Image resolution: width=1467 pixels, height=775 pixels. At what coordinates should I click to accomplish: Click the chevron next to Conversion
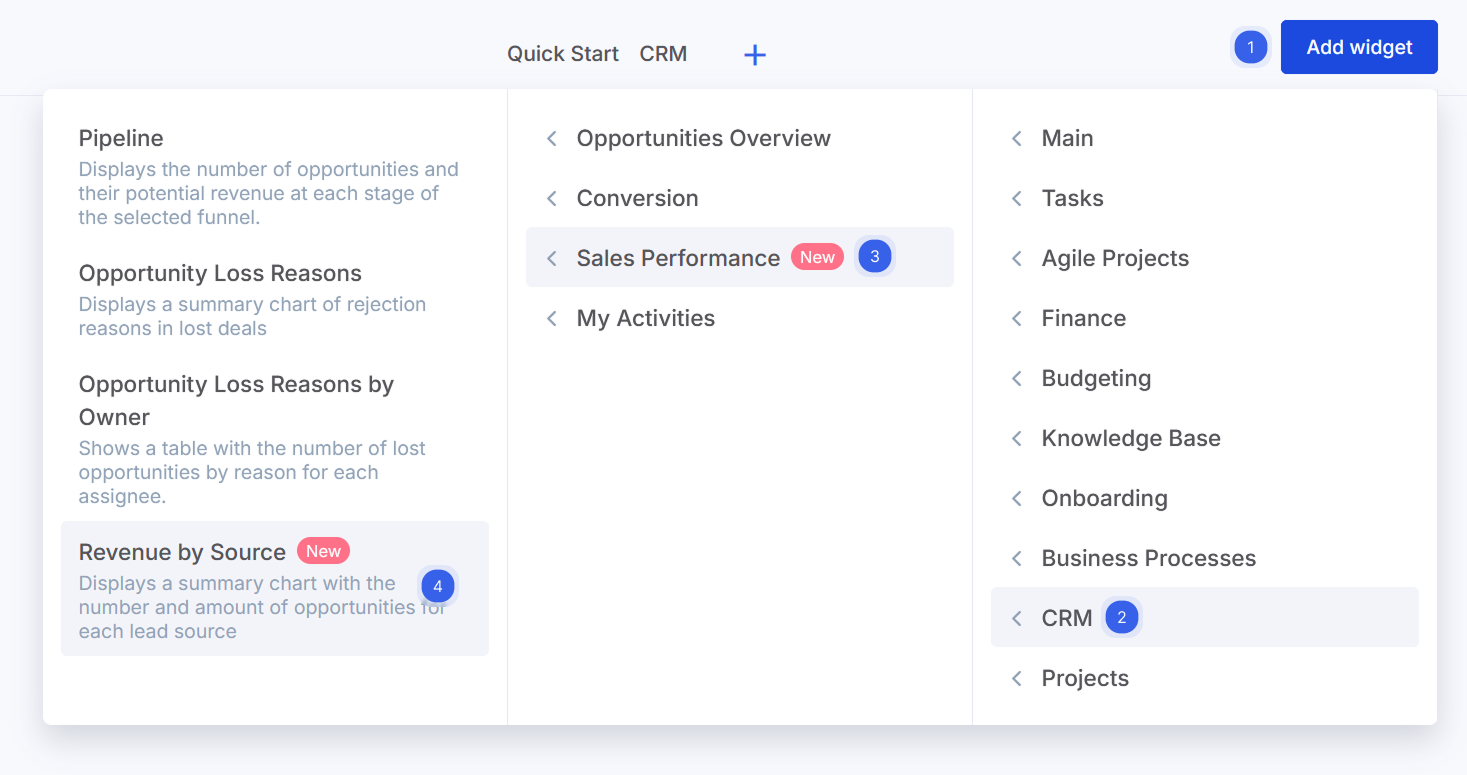coord(552,199)
